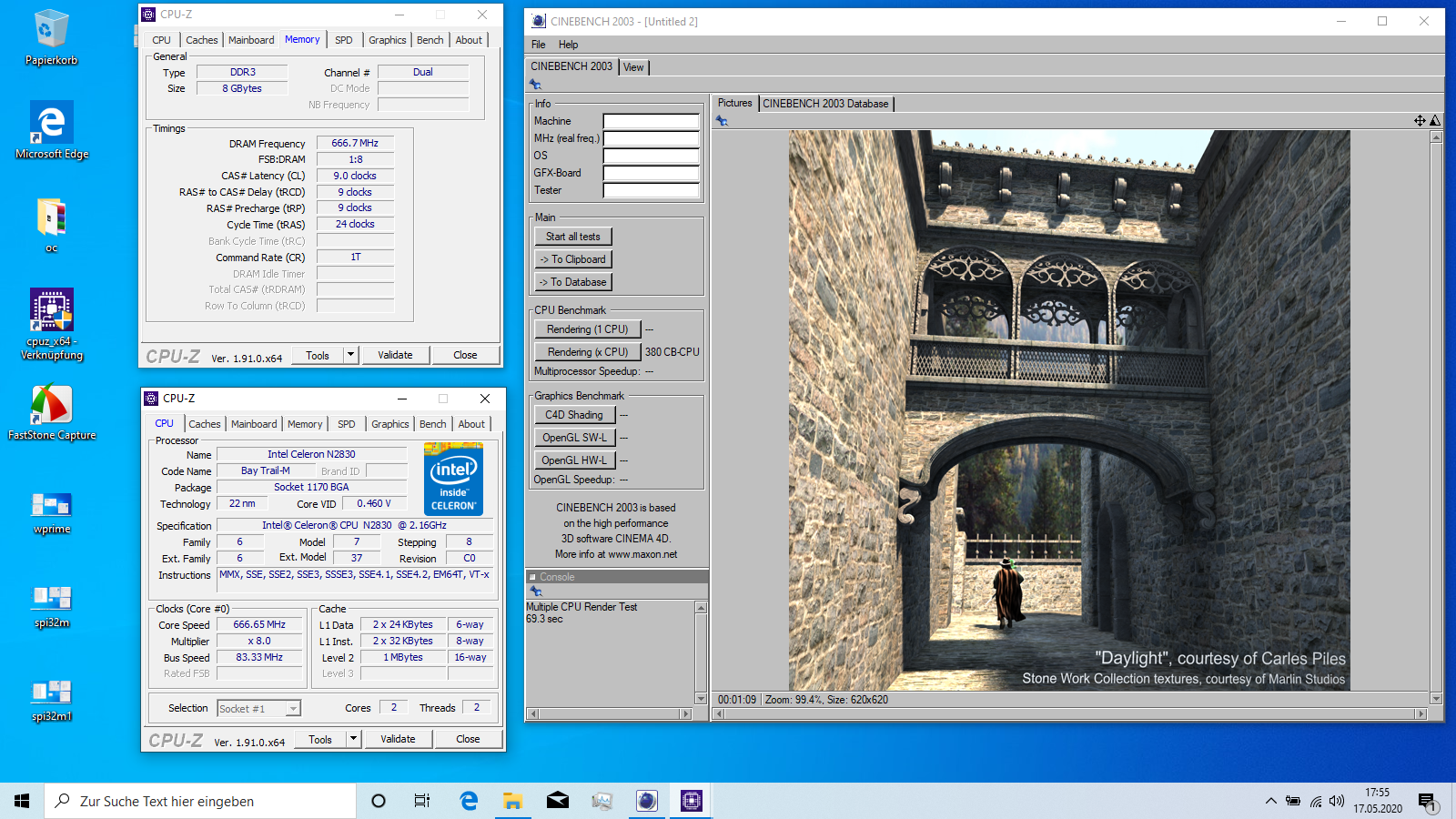Screen dimensions: 1456x819
Task: Open the wprime desktop shortcut
Action: coord(52,512)
